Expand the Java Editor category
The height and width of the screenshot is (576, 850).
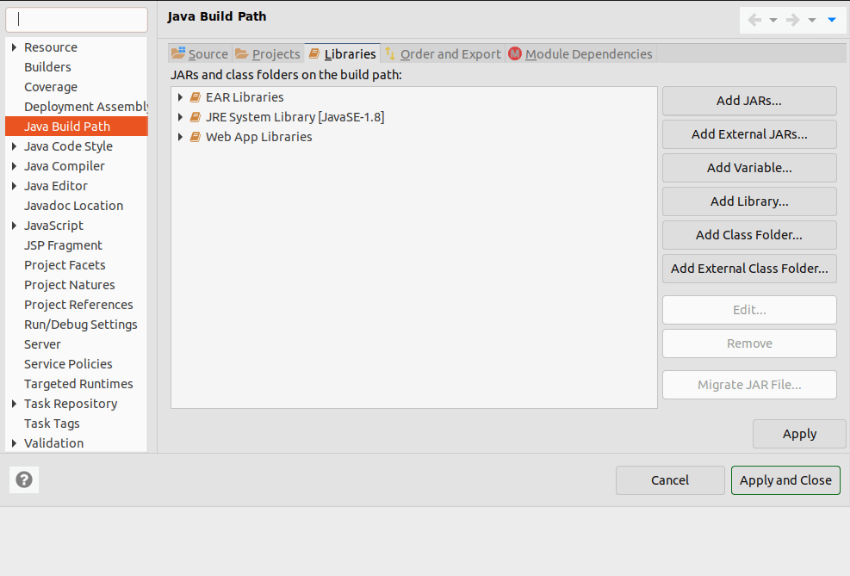click(x=14, y=186)
